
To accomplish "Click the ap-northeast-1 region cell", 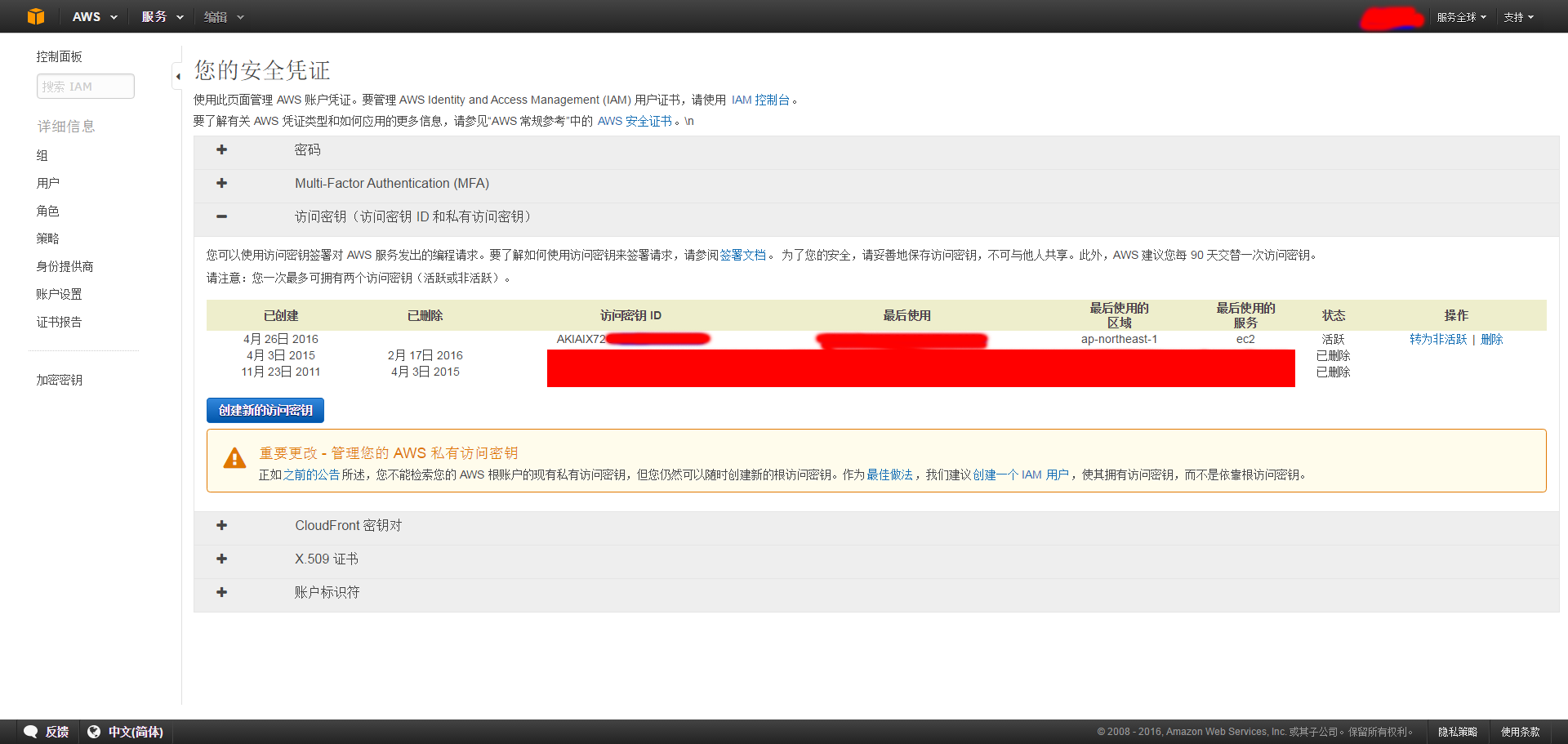I will 1119,339.
